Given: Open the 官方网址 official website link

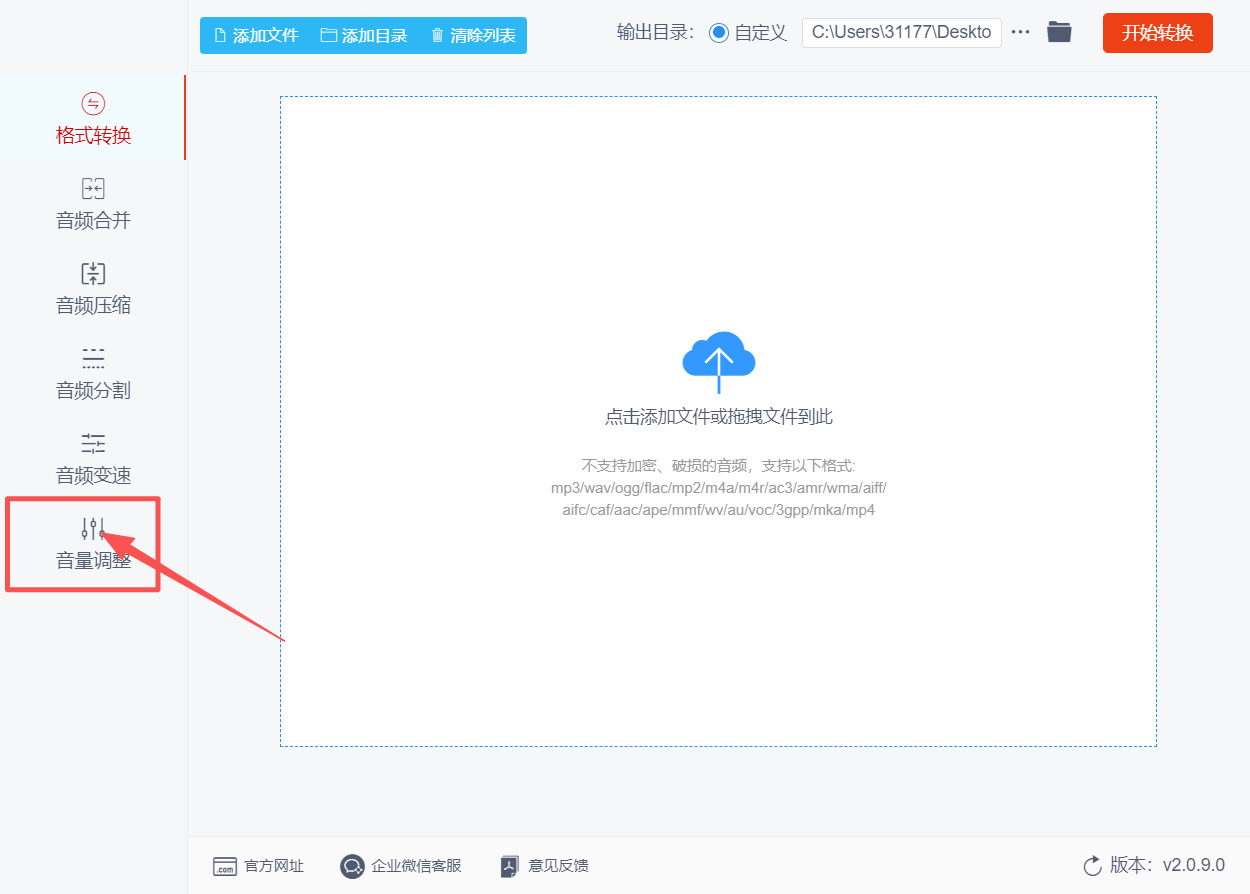Looking at the screenshot, I should pyautogui.click(x=258, y=866).
